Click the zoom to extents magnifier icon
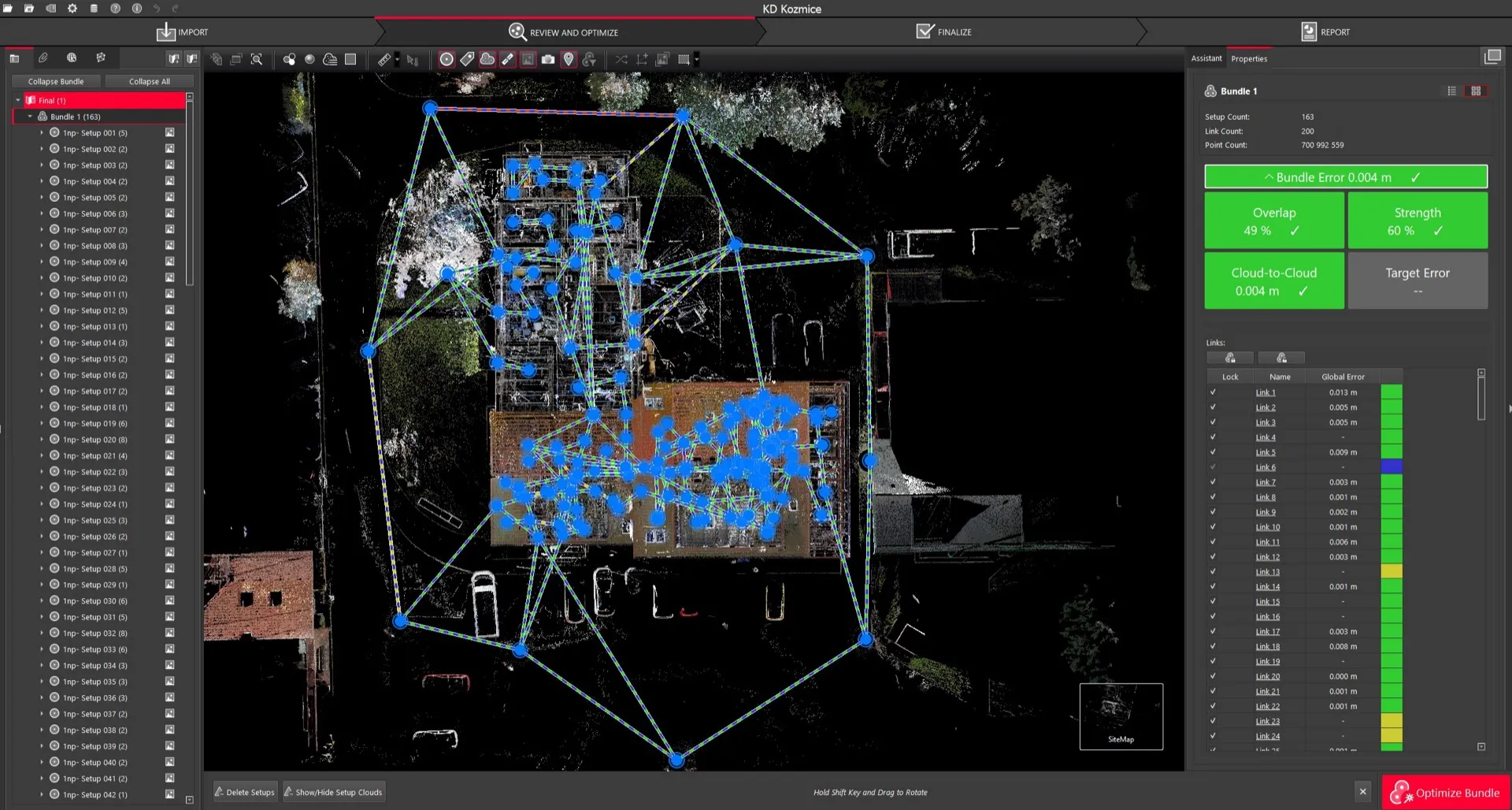The width and height of the screenshot is (1512, 810). (x=257, y=59)
